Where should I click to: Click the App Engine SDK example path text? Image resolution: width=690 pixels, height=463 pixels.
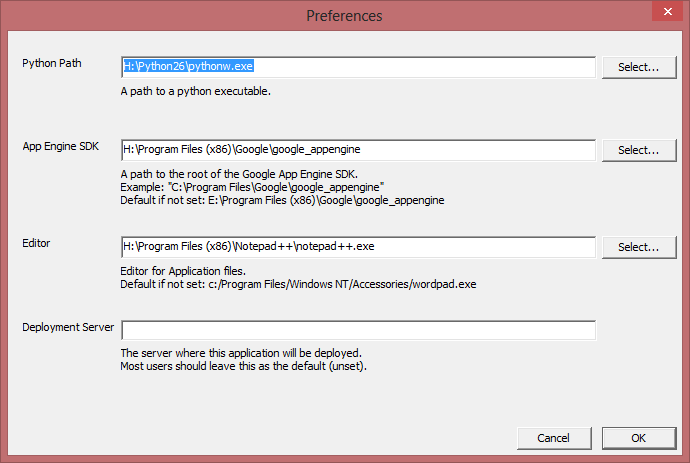pyautogui.click(x=252, y=187)
